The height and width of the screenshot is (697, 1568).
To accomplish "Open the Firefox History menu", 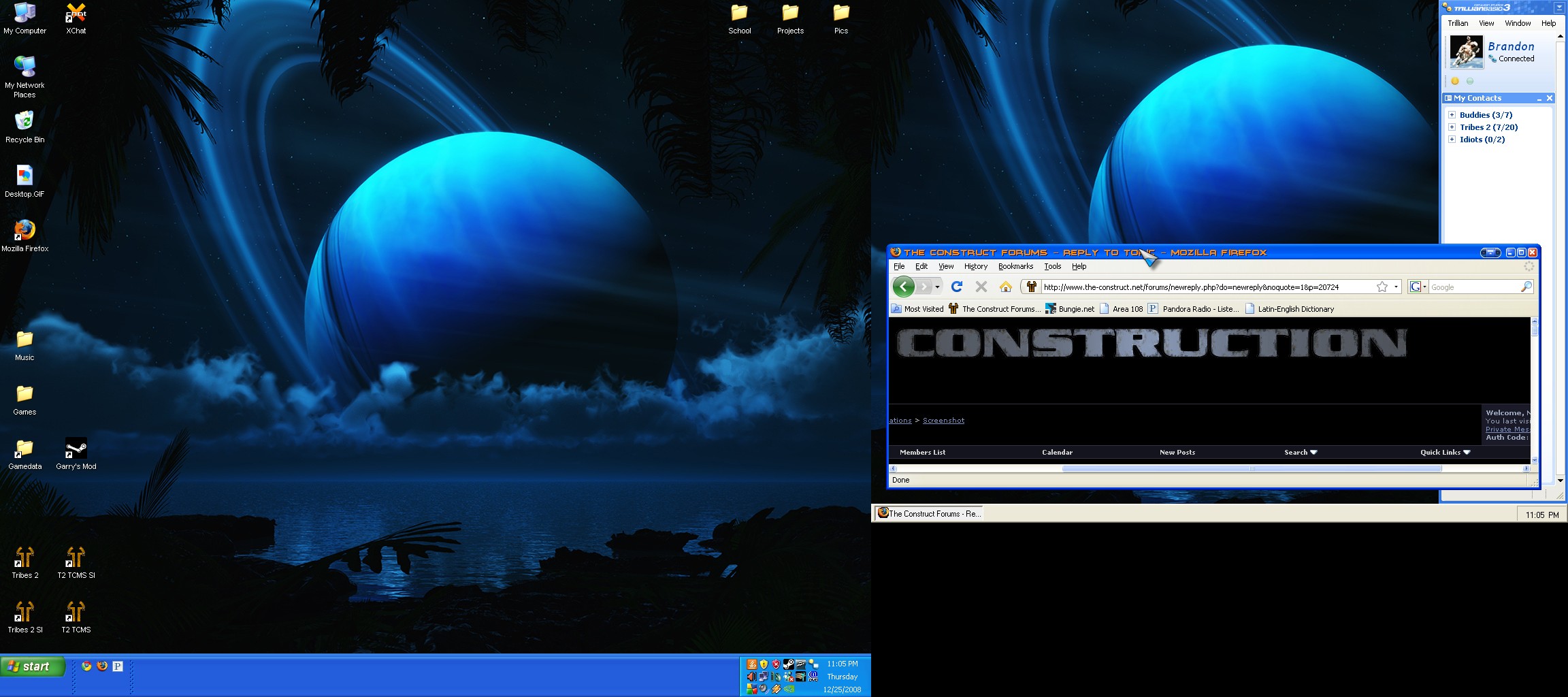I will (975, 266).
